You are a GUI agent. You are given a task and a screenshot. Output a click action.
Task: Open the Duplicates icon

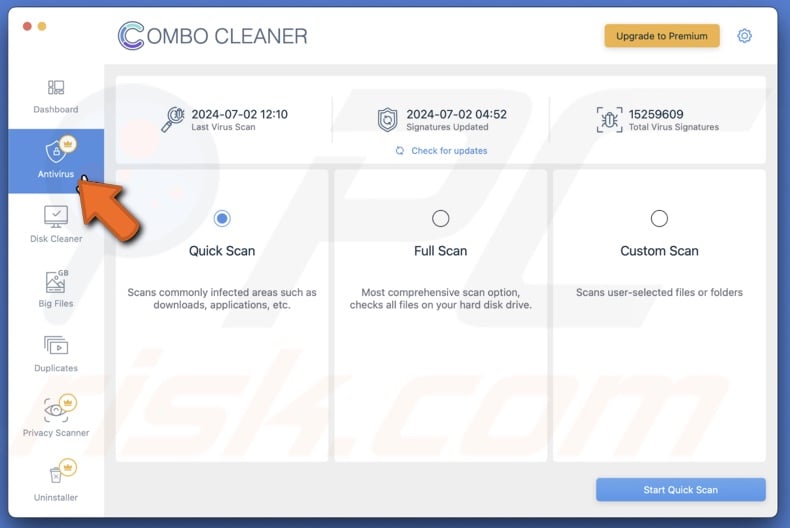click(x=56, y=346)
